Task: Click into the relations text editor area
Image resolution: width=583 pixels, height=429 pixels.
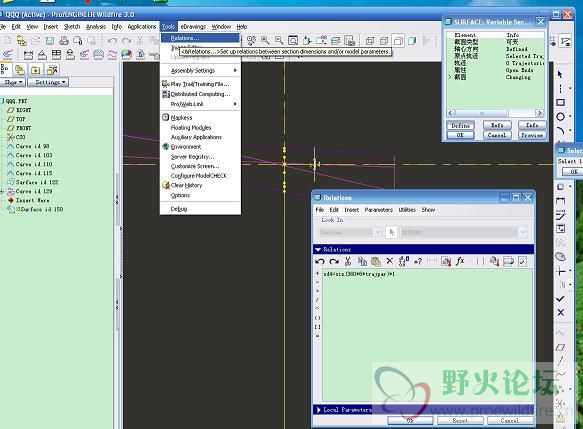Action: tap(427, 336)
